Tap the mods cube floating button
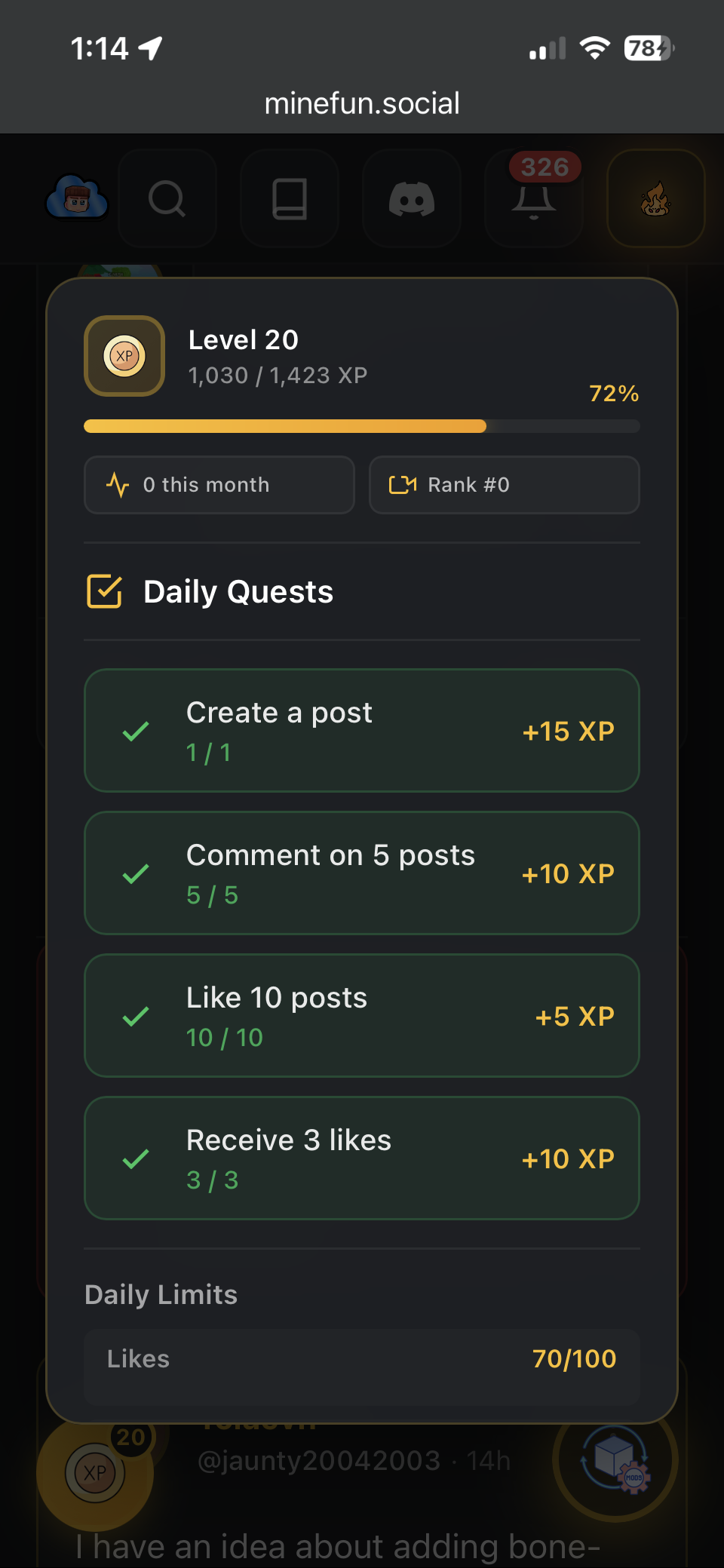724x1568 pixels. (x=615, y=1459)
